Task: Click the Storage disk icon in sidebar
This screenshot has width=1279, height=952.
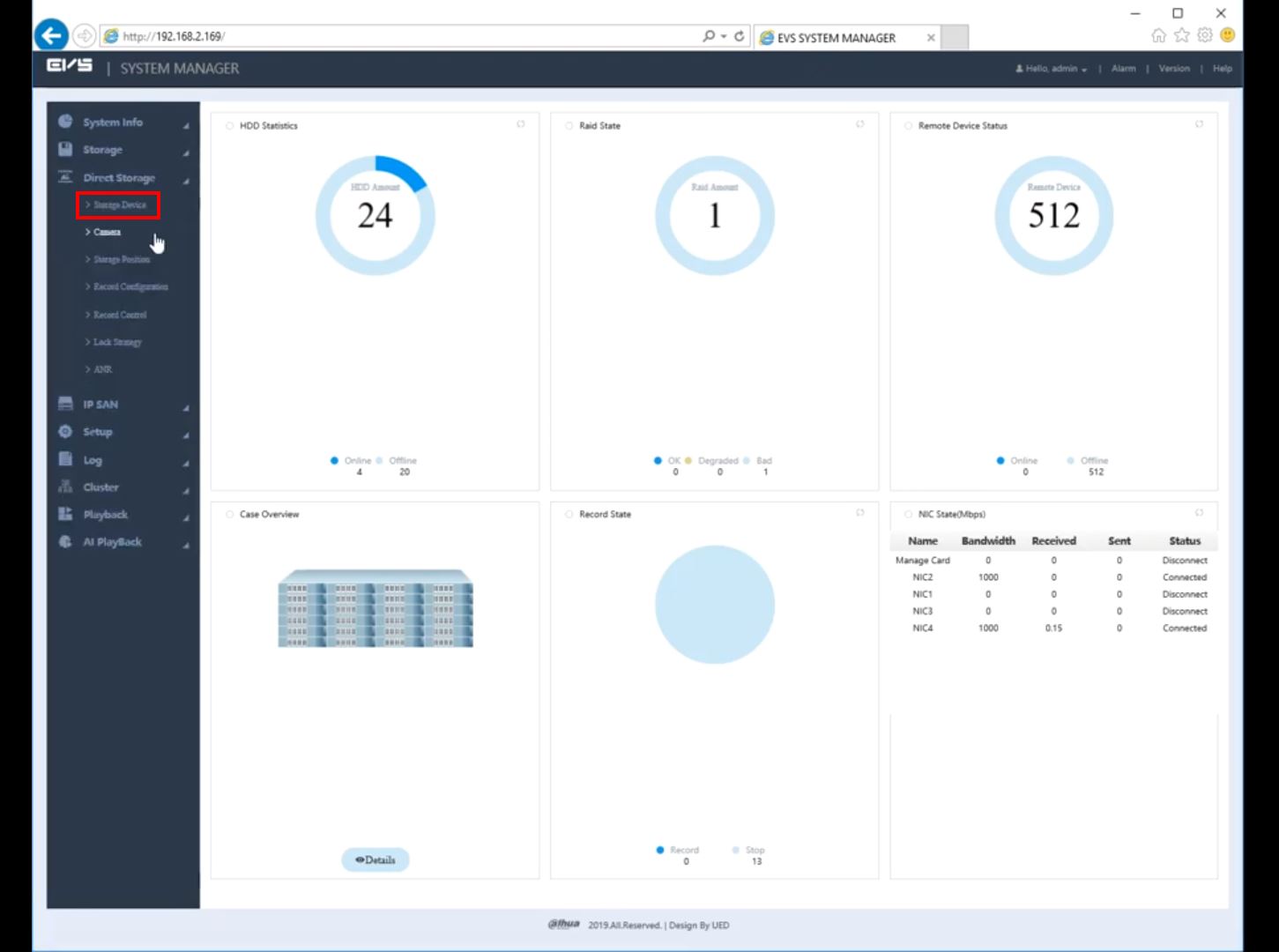Action: coord(65,149)
